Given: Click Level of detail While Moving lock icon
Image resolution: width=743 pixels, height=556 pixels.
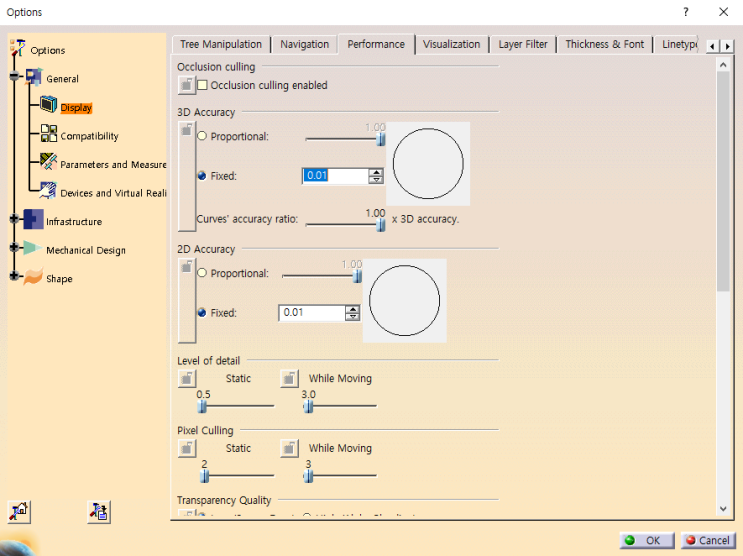Looking at the screenshot, I should click(x=289, y=378).
